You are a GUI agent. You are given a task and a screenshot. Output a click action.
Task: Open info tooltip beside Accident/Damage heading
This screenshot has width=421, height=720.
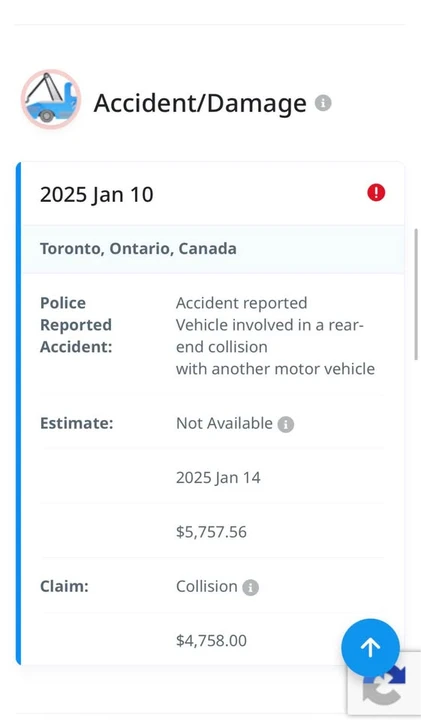[323, 103]
